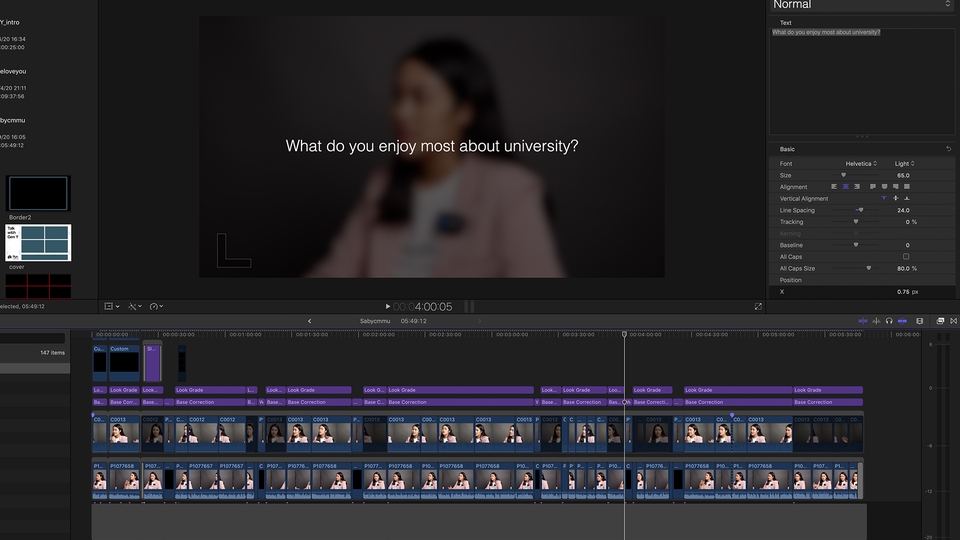Click the timeline playhead marker
Viewport: 960px width, 540px height.
[x=624, y=334]
